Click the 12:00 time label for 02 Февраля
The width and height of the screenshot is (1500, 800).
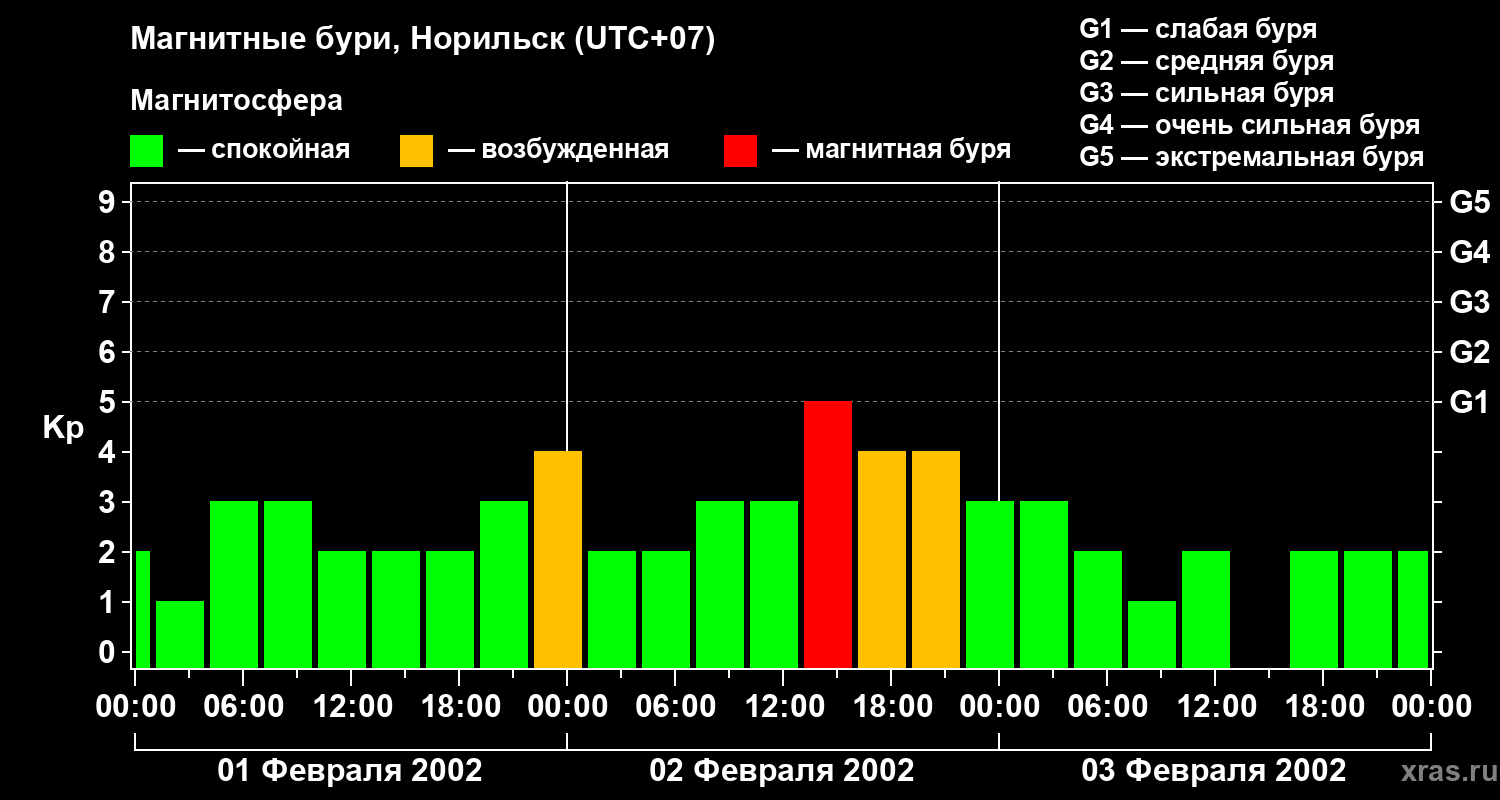coord(783,707)
